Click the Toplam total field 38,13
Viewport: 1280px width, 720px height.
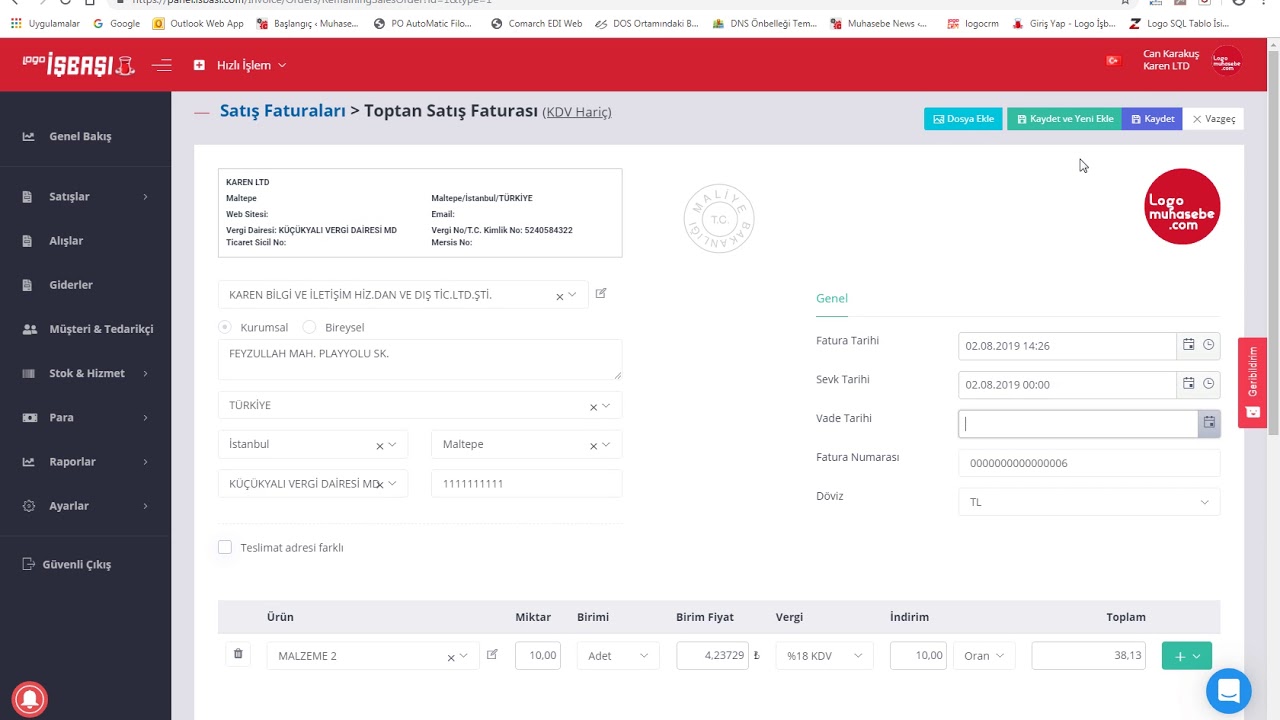(x=1089, y=656)
